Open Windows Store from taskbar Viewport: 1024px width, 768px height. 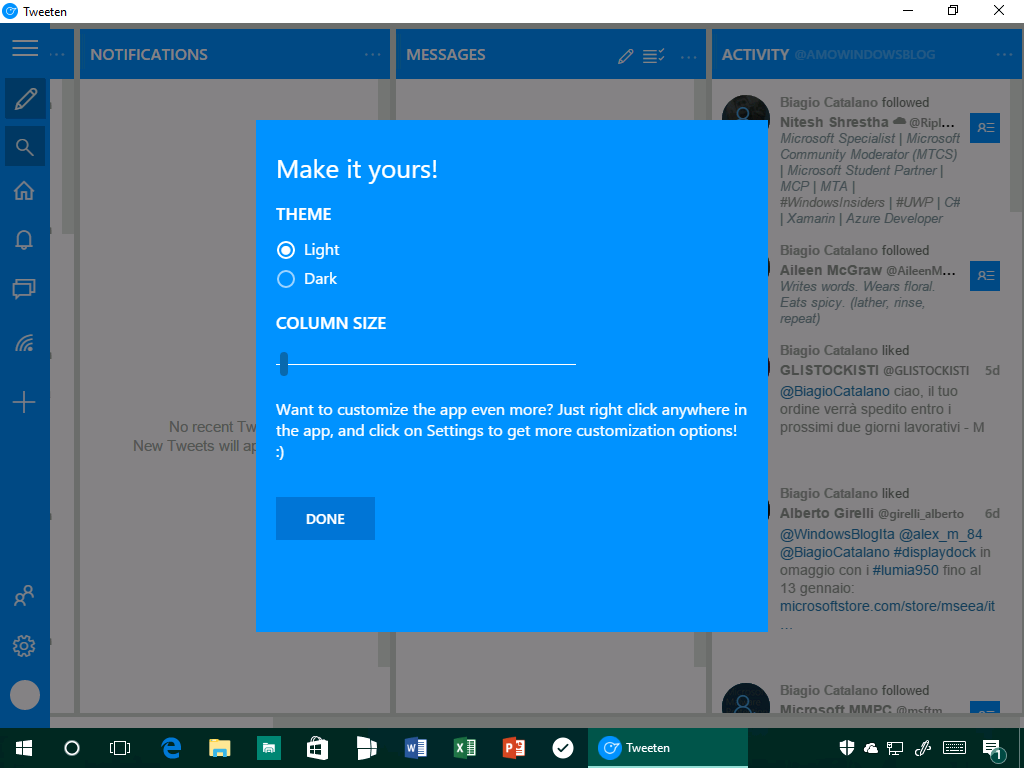(317, 748)
